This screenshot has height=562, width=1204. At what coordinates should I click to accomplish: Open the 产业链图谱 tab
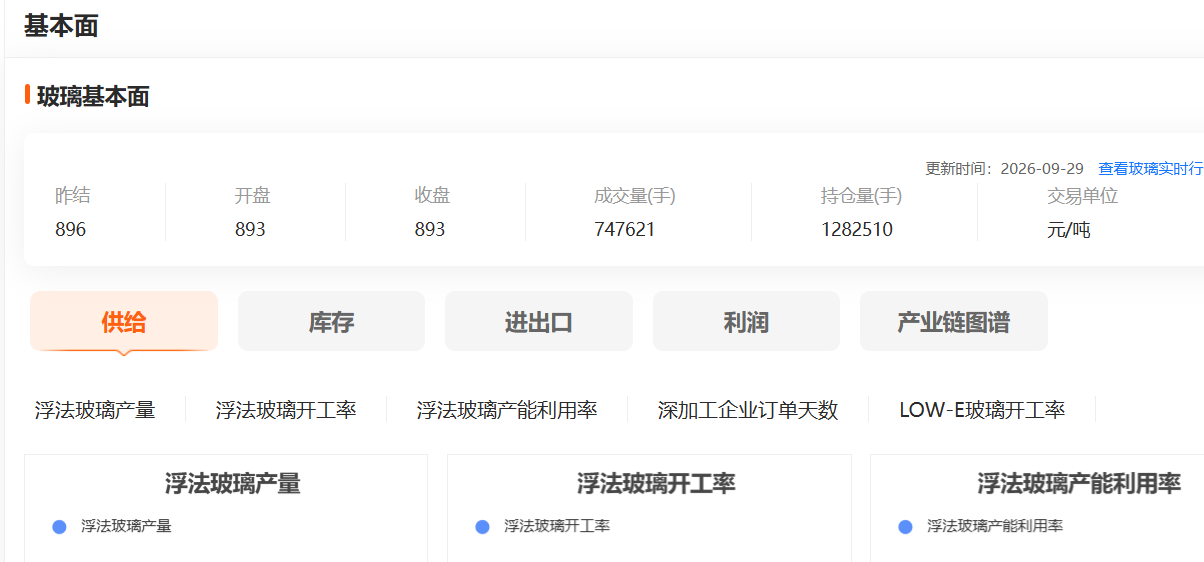click(x=954, y=321)
